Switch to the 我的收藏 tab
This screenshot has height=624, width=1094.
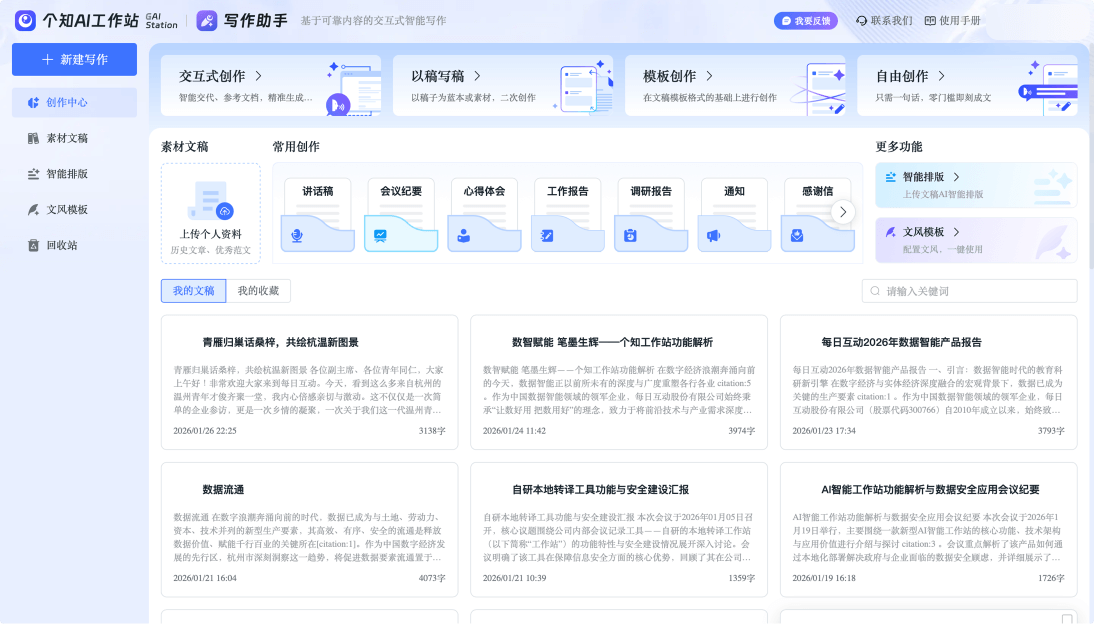[258, 291]
